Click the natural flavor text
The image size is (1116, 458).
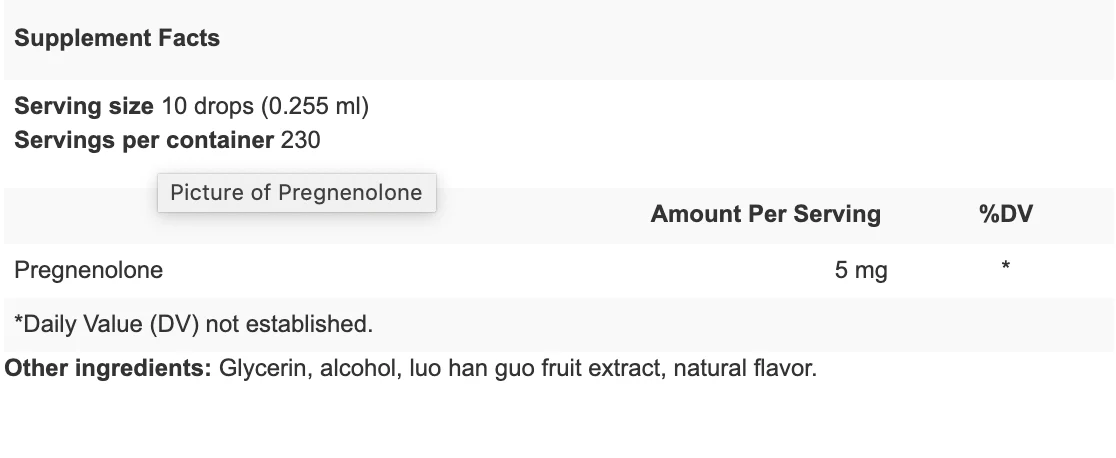742,368
